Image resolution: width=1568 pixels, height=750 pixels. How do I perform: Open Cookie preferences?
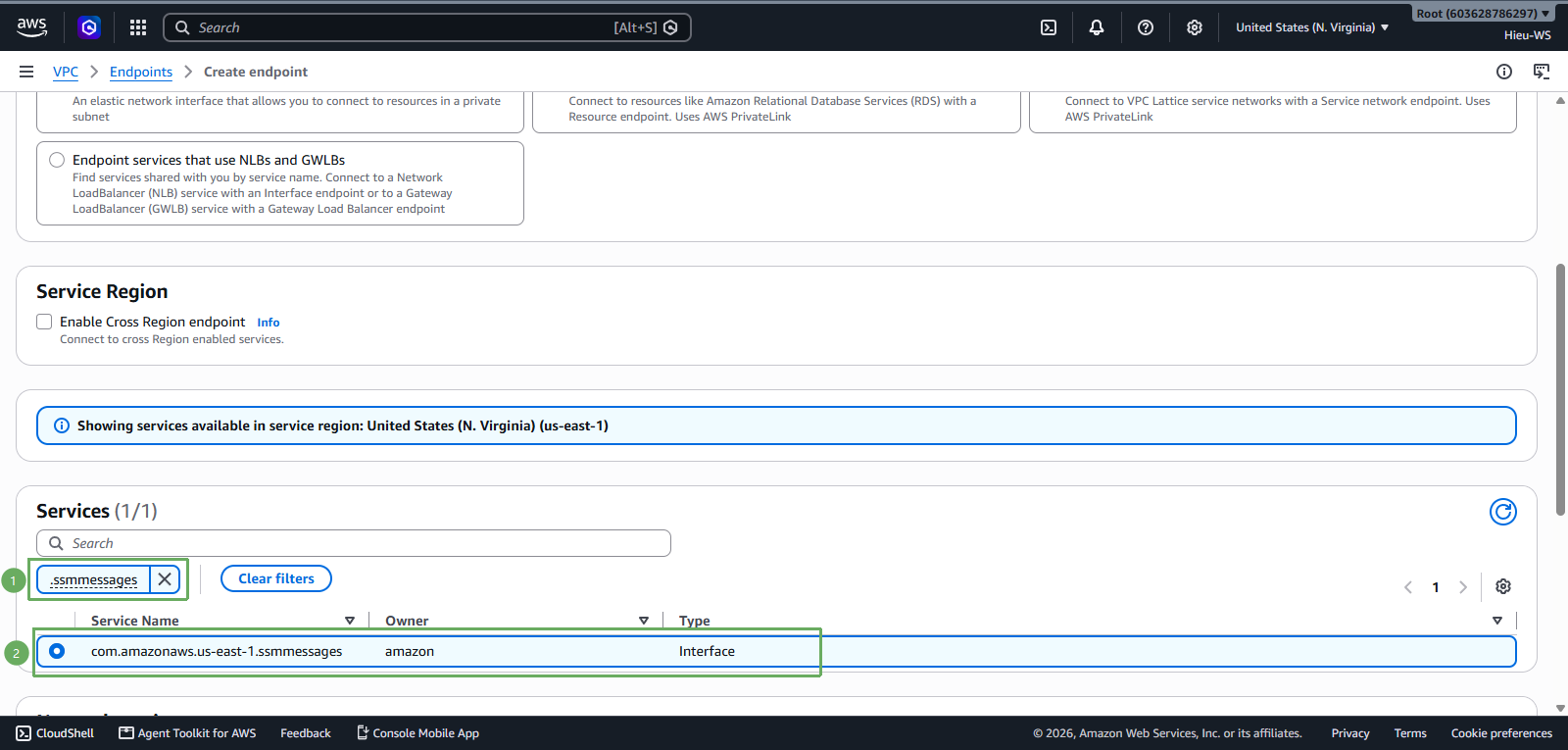[x=1501, y=733]
